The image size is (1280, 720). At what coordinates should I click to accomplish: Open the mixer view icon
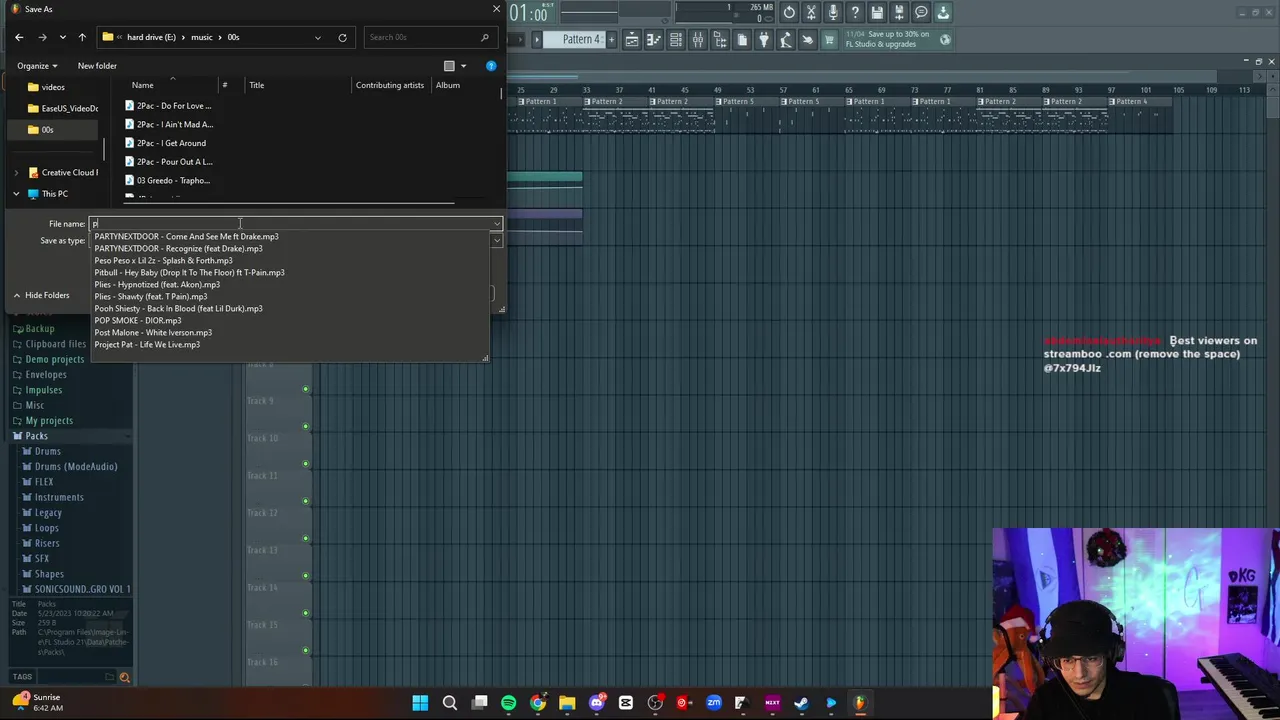pyautogui.click(x=698, y=40)
